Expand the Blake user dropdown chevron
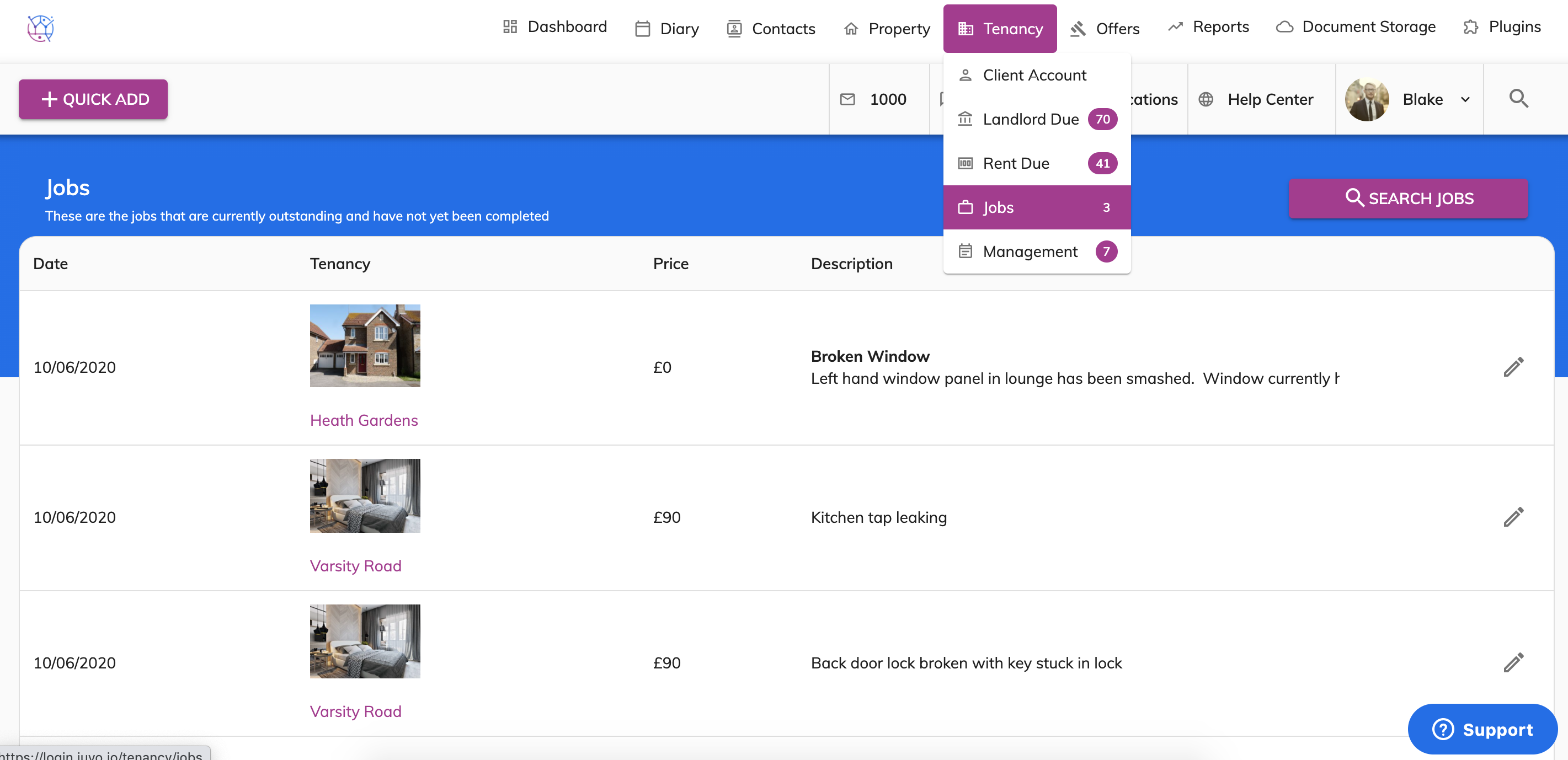The width and height of the screenshot is (1568, 760). coord(1465,100)
